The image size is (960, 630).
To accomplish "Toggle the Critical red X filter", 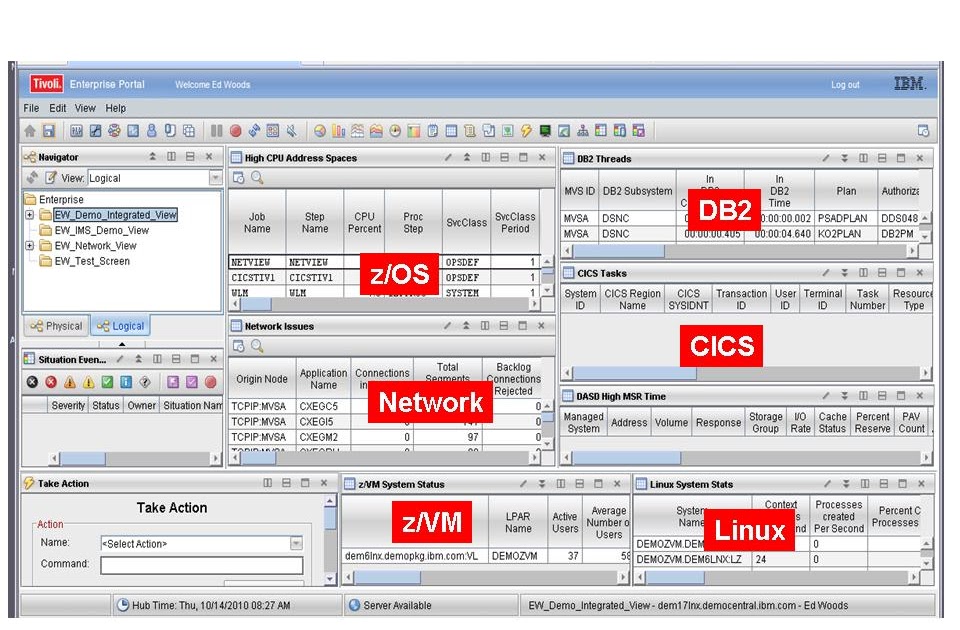I will point(51,382).
